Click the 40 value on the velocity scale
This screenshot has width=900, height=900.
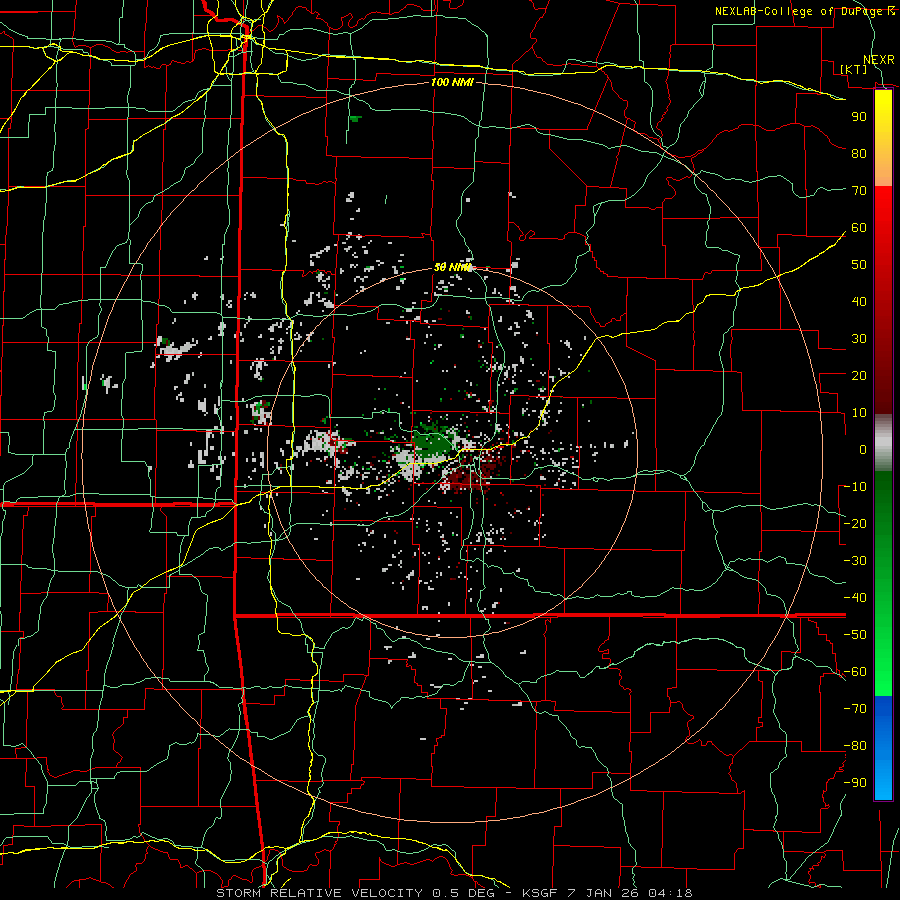tap(859, 302)
